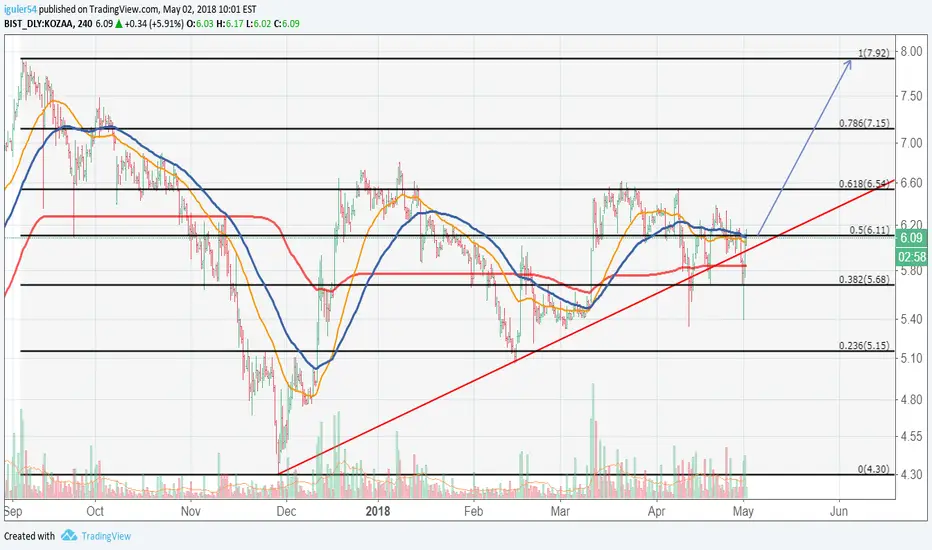The height and width of the screenshot is (550, 932).
Task: Click the 1(7.92) Fibonacci level label
Action: pos(874,53)
